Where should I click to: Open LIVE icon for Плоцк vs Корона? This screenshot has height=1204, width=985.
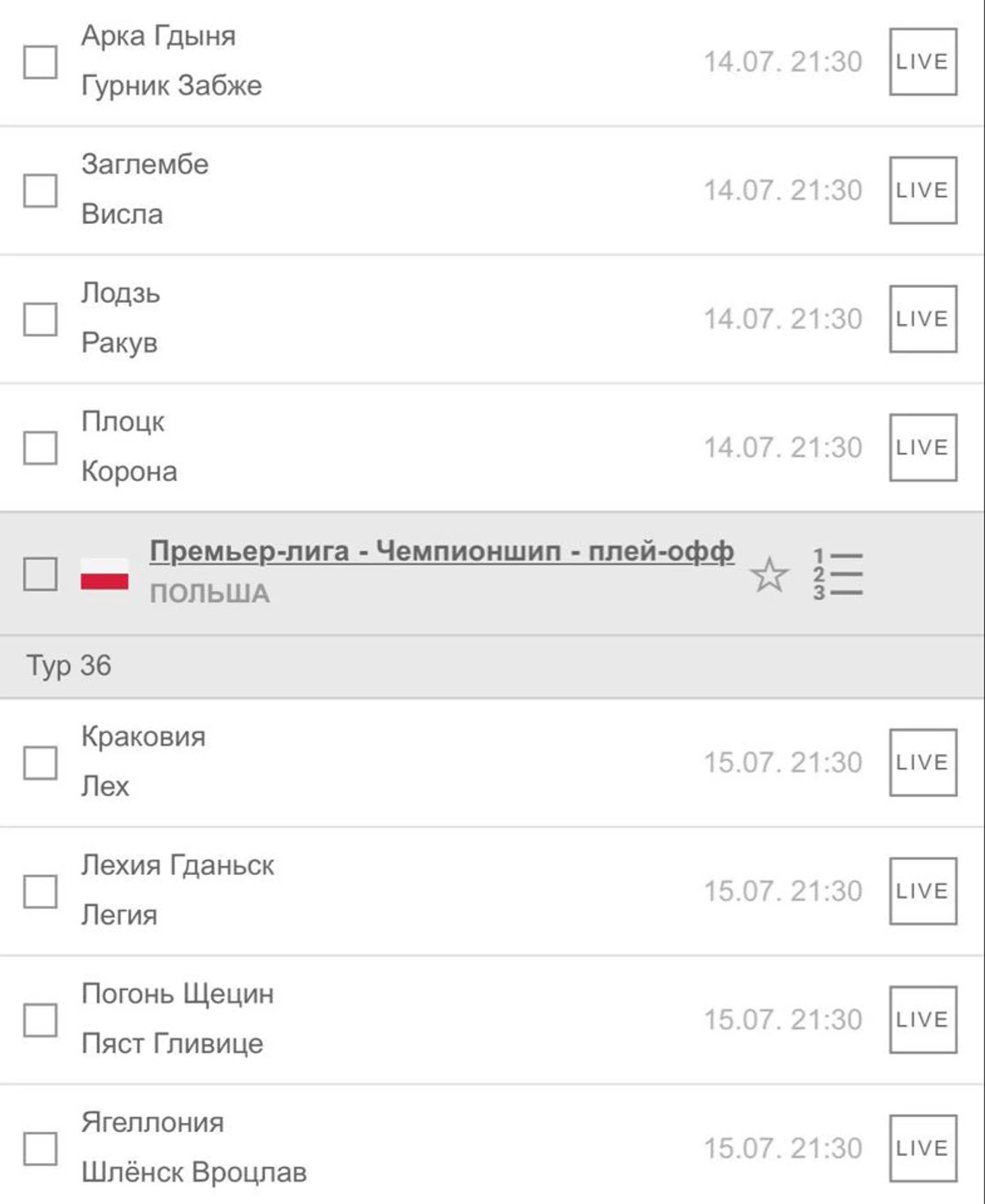pos(923,447)
